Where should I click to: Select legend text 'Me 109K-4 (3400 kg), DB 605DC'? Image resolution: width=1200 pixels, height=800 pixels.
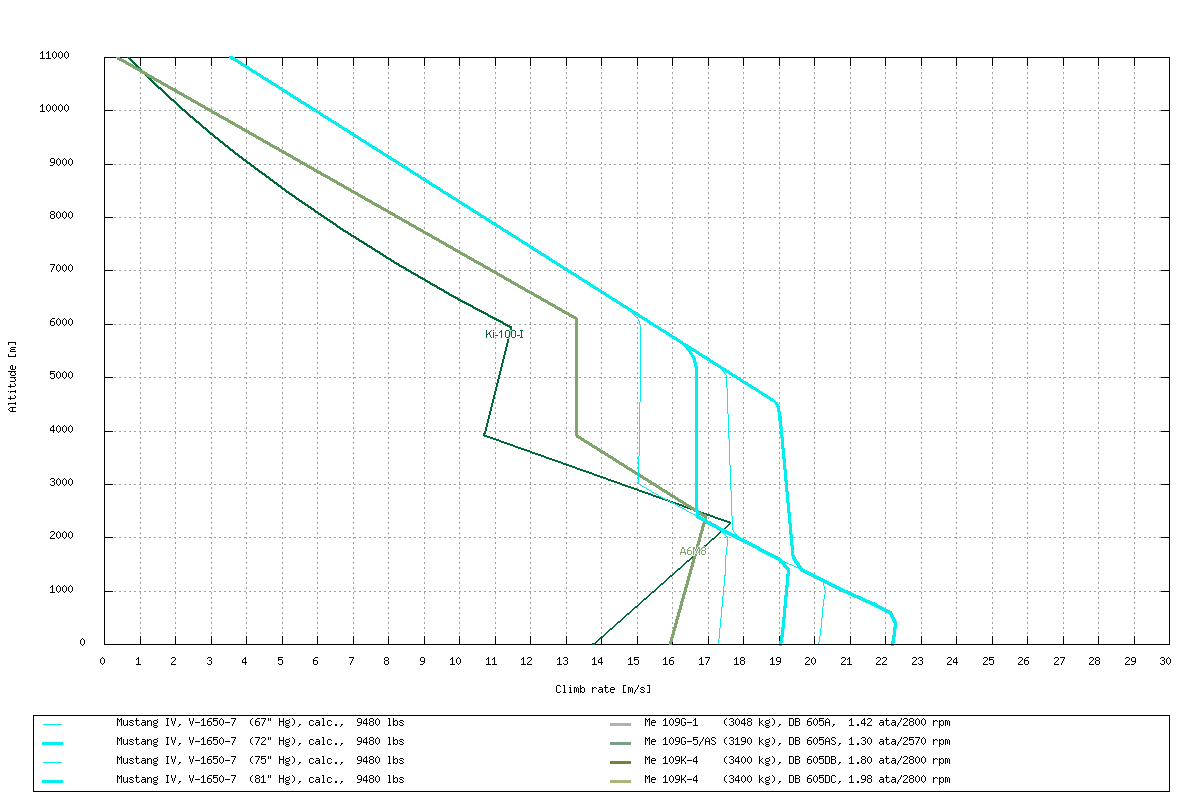click(x=740, y=779)
